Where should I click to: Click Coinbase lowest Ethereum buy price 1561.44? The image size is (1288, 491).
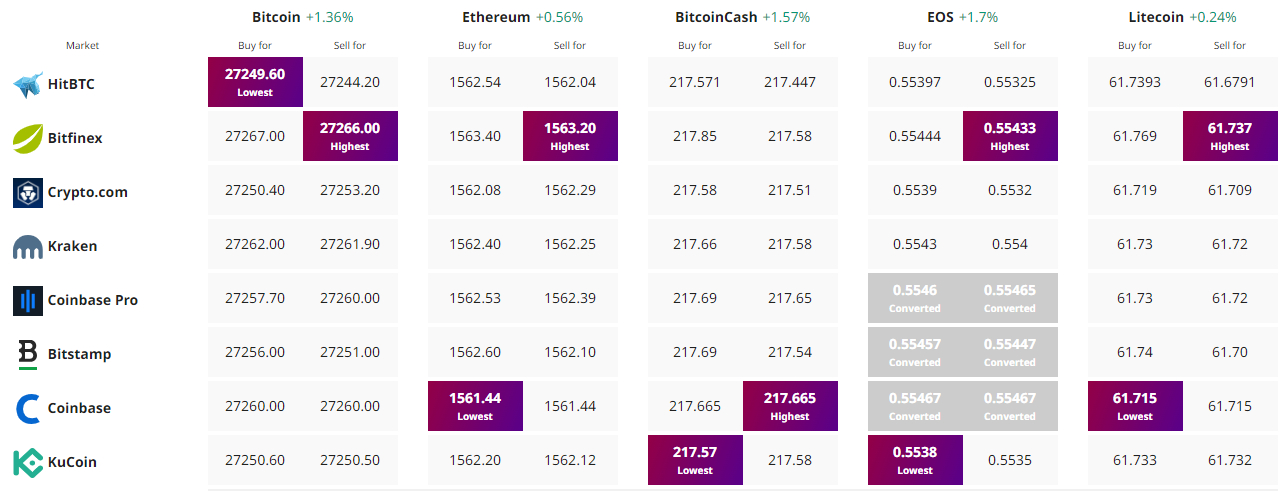coord(475,406)
